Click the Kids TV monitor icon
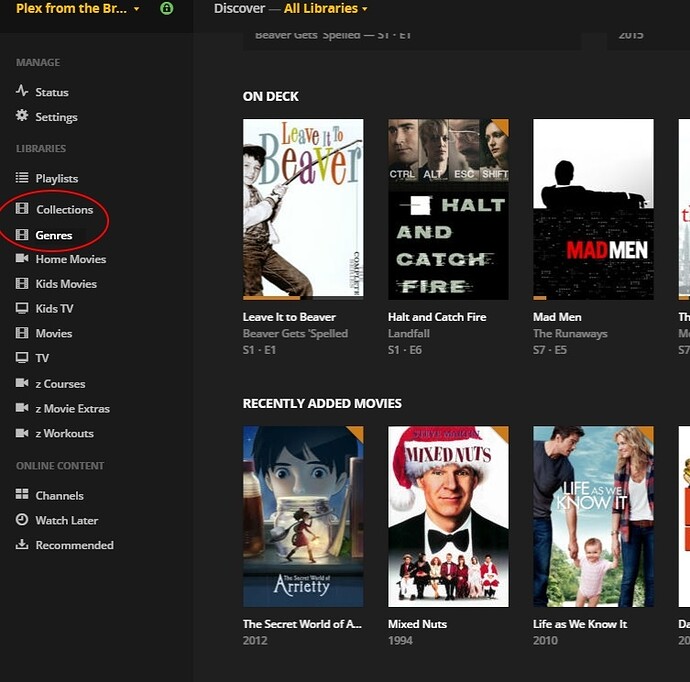This screenshot has width=690, height=682. tap(22, 308)
